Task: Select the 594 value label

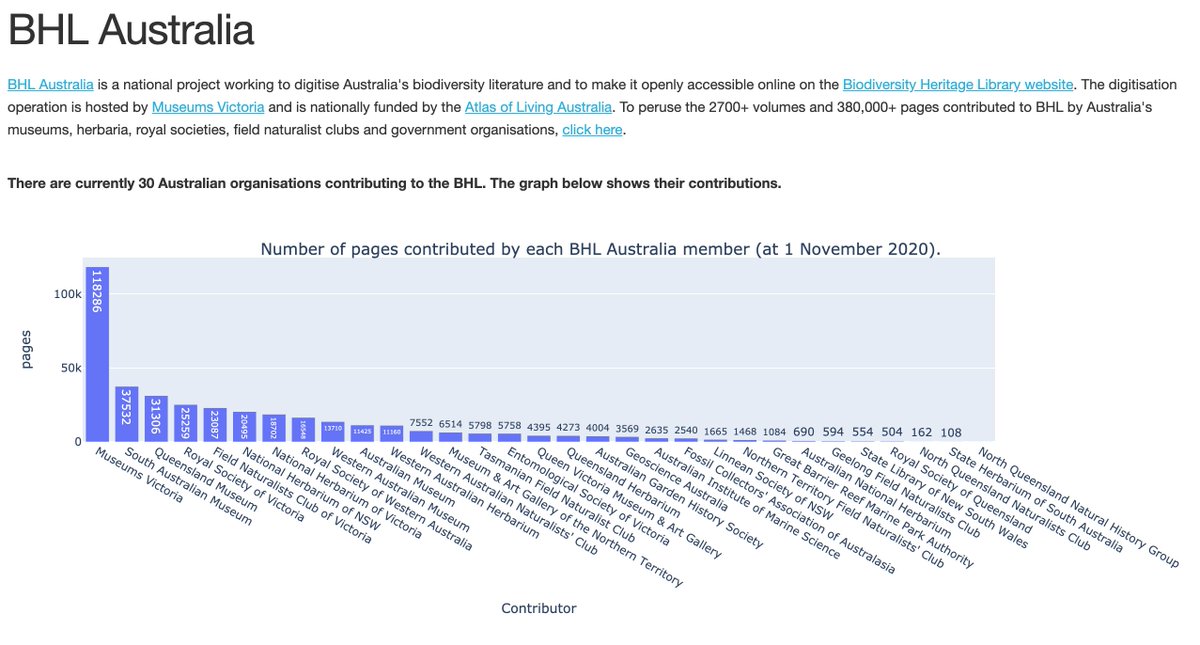Action: [834, 432]
